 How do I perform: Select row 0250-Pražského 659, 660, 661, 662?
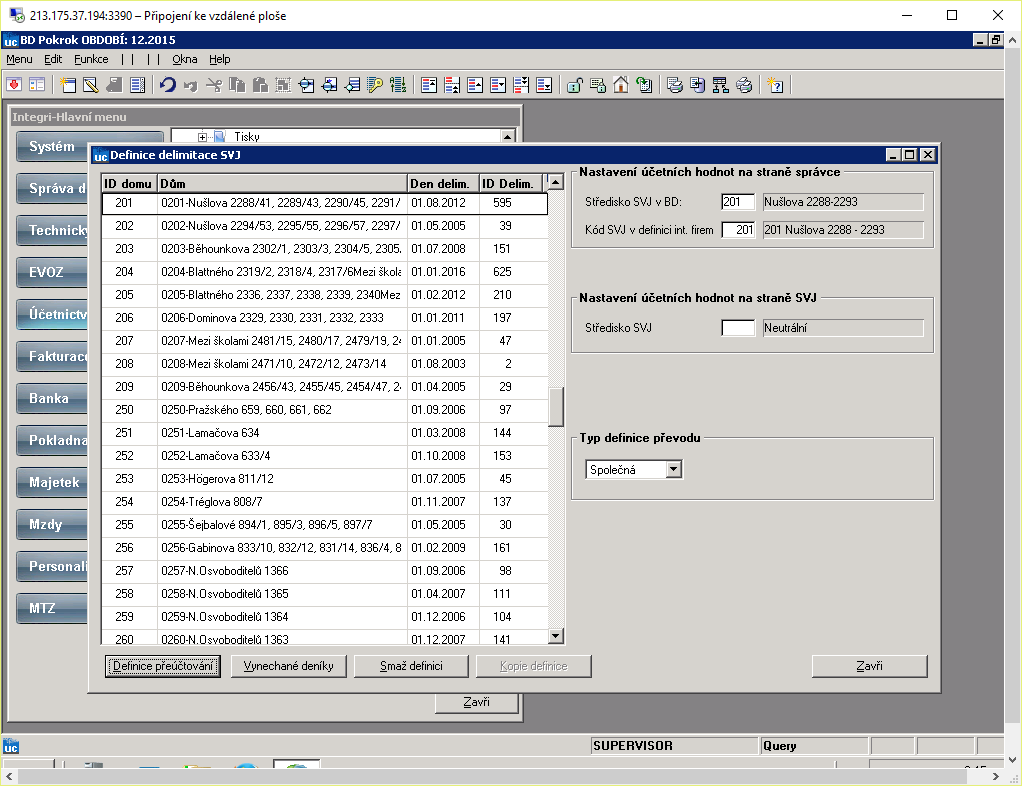pos(325,410)
